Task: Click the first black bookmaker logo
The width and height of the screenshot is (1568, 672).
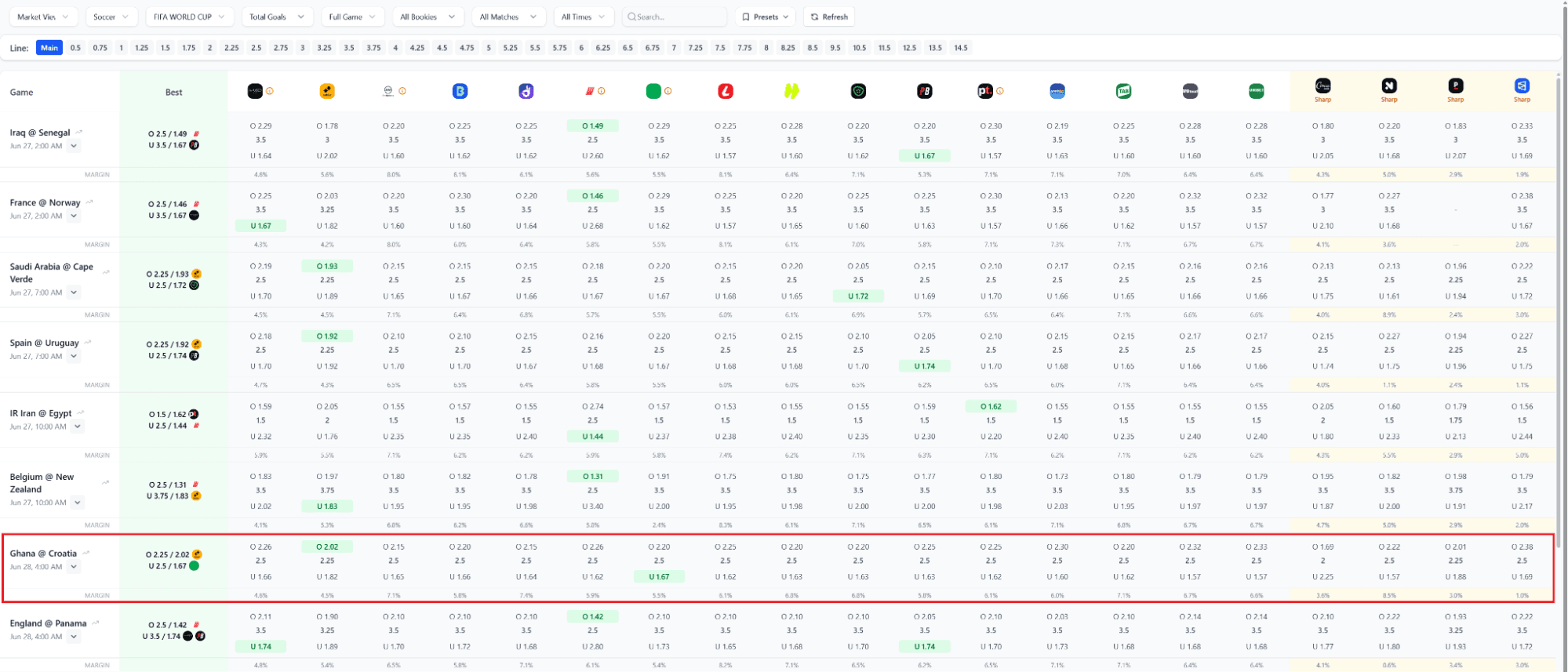Action: pos(255,92)
